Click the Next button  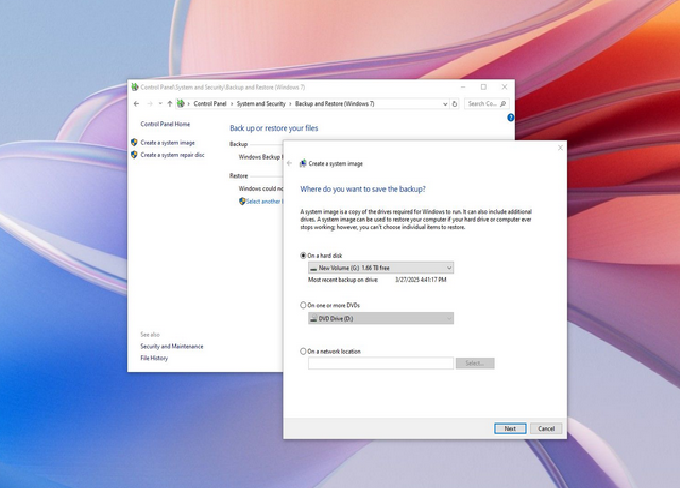510,428
